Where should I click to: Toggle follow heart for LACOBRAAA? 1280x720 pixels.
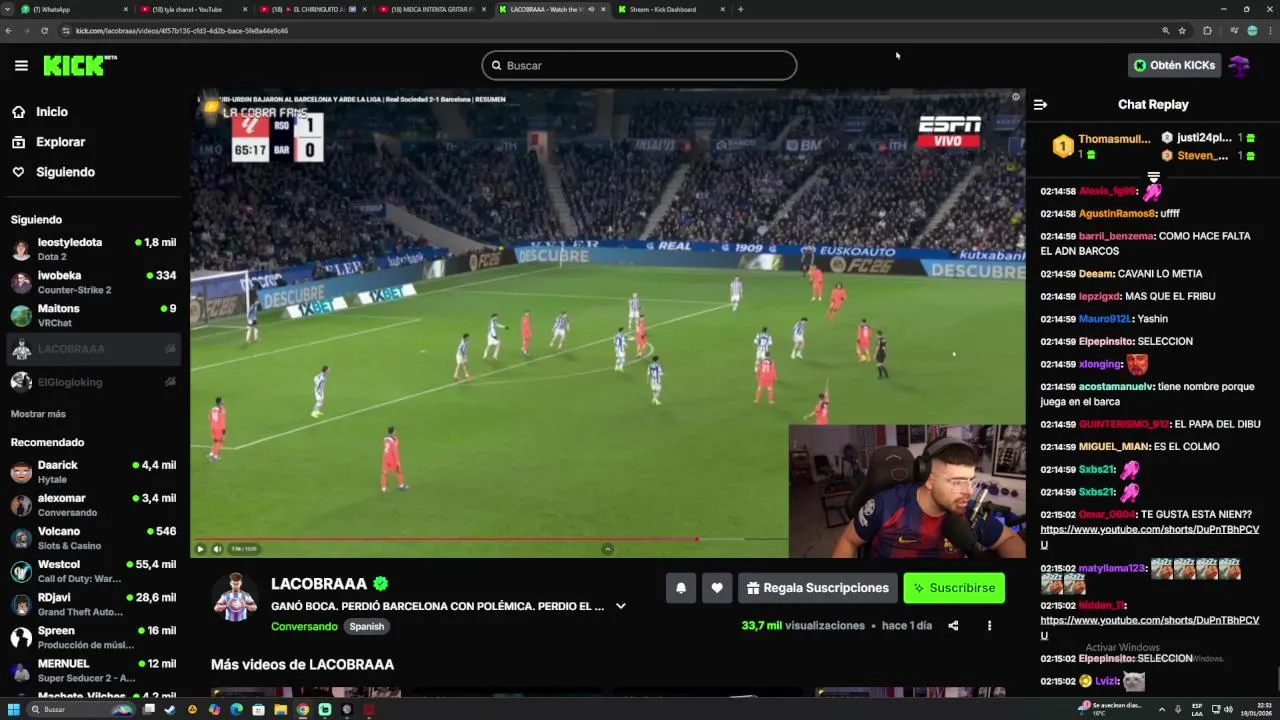717,588
